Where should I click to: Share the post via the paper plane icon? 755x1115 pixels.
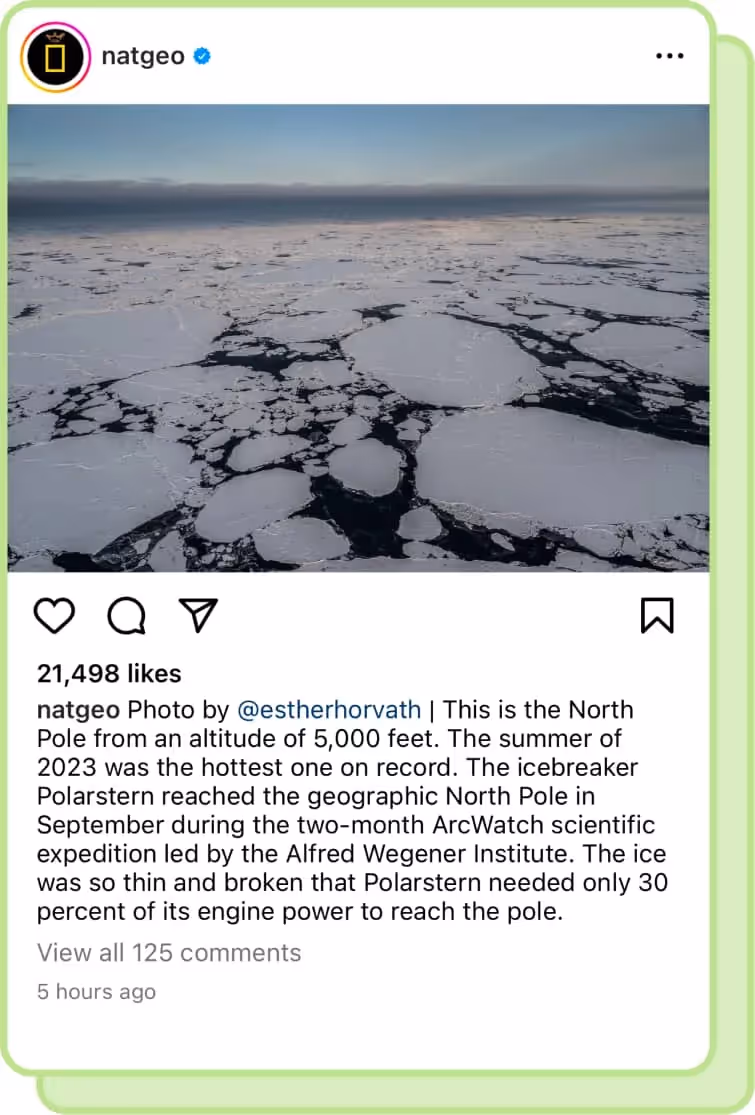tap(197, 616)
